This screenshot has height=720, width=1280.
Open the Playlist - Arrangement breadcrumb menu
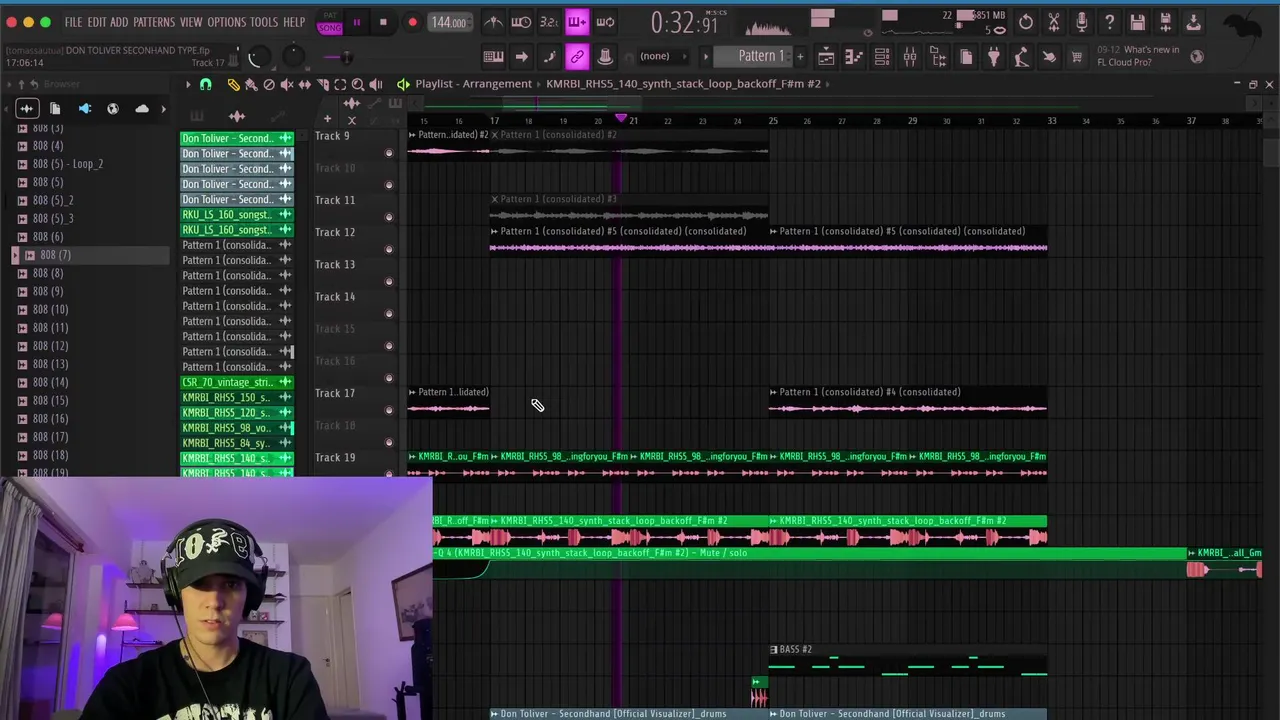point(473,84)
